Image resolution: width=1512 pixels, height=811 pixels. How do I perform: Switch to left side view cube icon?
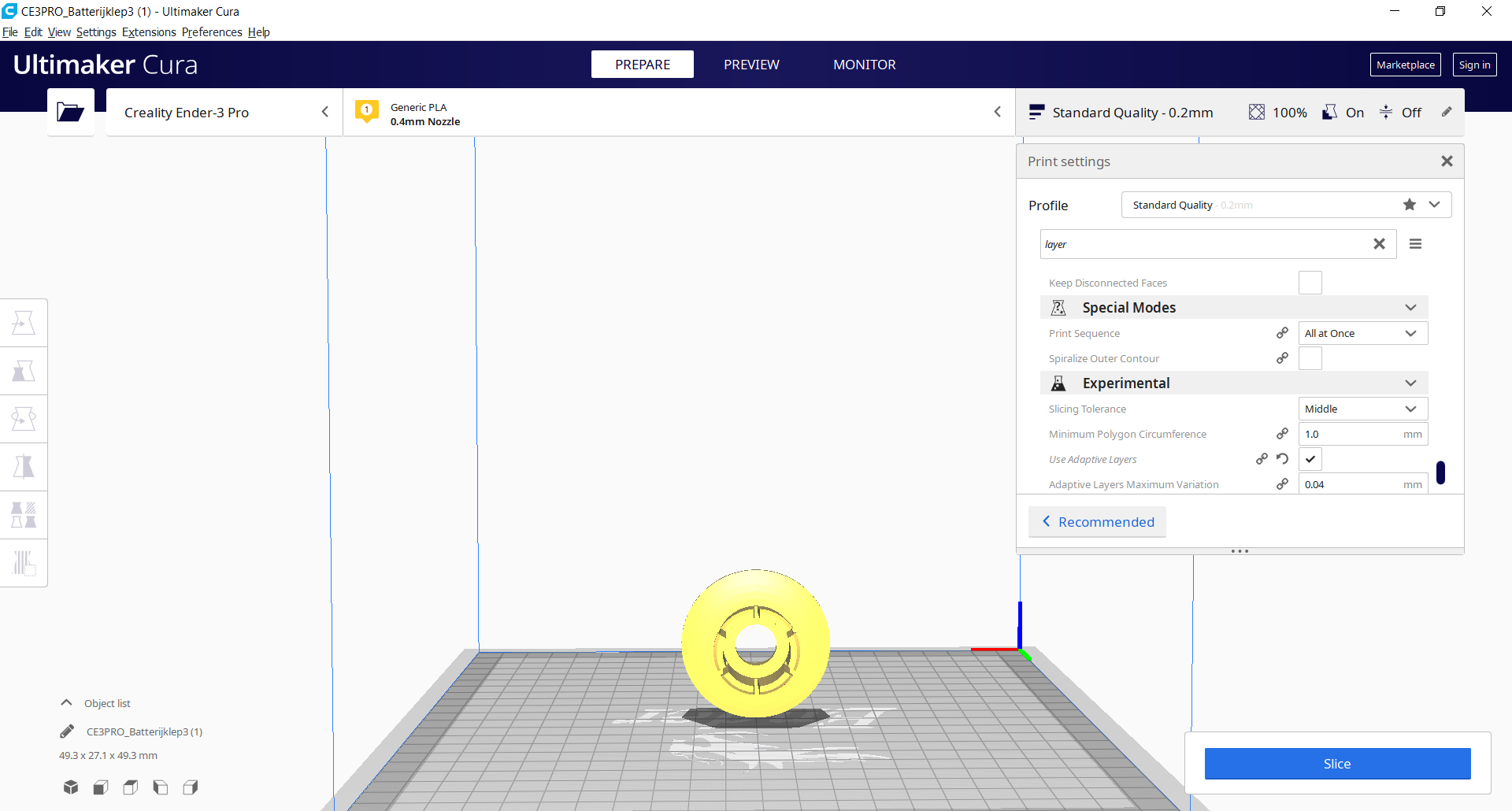pyautogui.click(x=161, y=787)
